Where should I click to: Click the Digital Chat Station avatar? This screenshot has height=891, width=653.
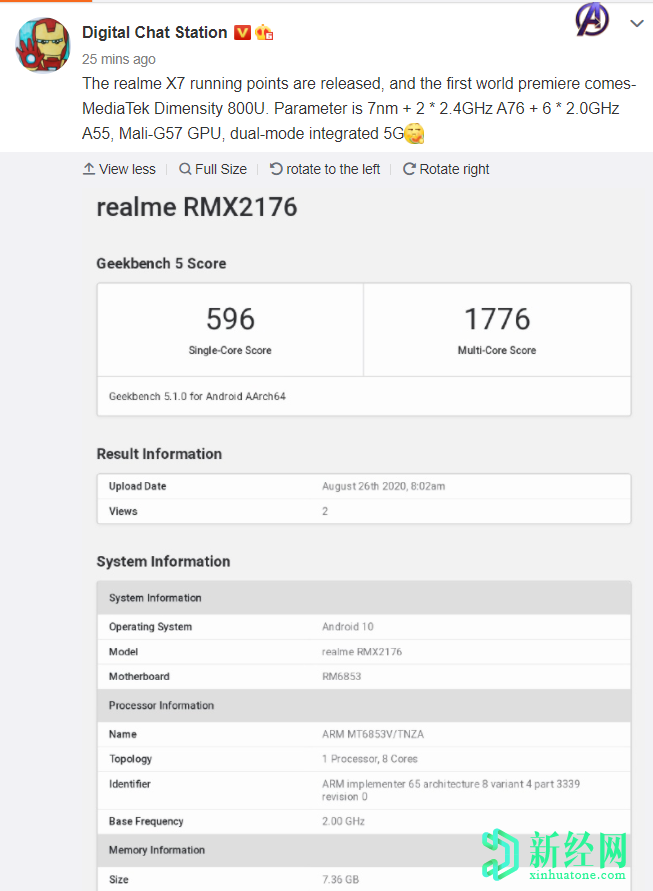coord(42,45)
